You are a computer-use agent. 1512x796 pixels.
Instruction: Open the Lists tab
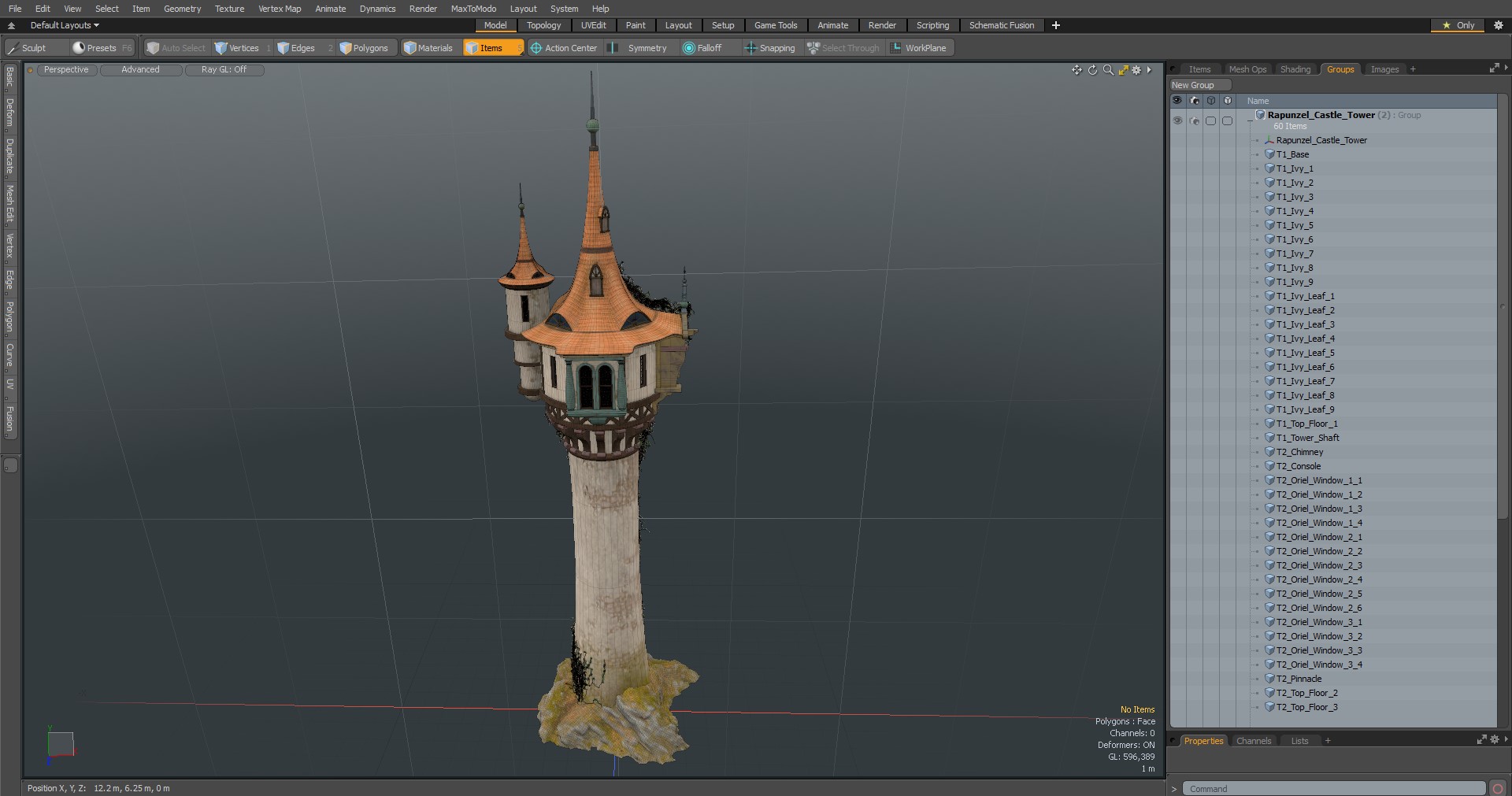pos(1299,741)
